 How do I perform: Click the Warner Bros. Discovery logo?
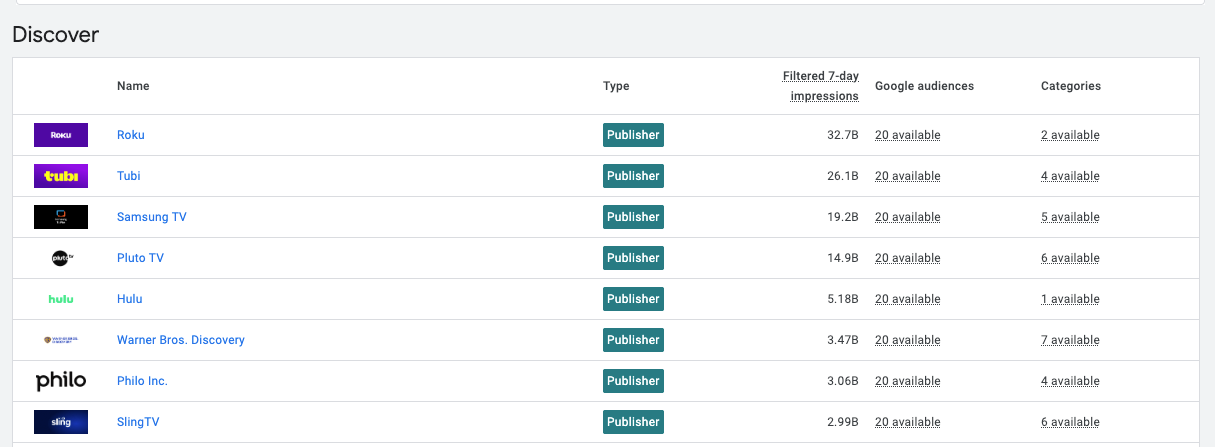pyautogui.click(x=61, y=340)
